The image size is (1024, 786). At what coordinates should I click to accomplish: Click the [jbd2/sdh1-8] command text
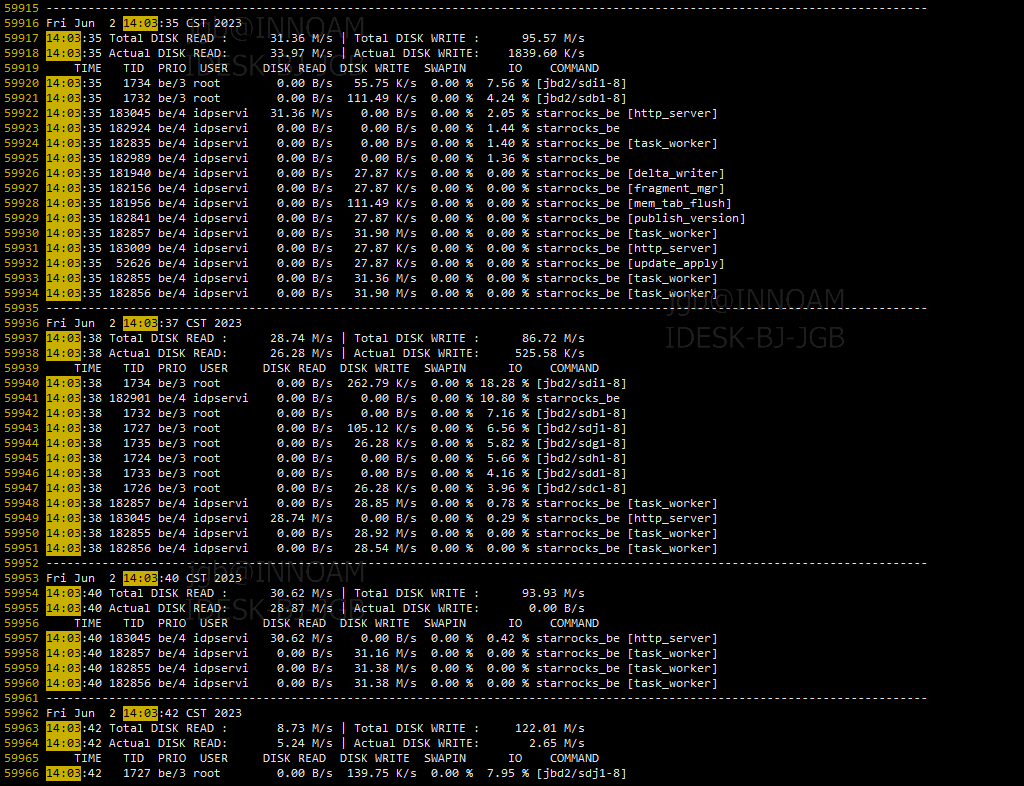click(581, 458)
